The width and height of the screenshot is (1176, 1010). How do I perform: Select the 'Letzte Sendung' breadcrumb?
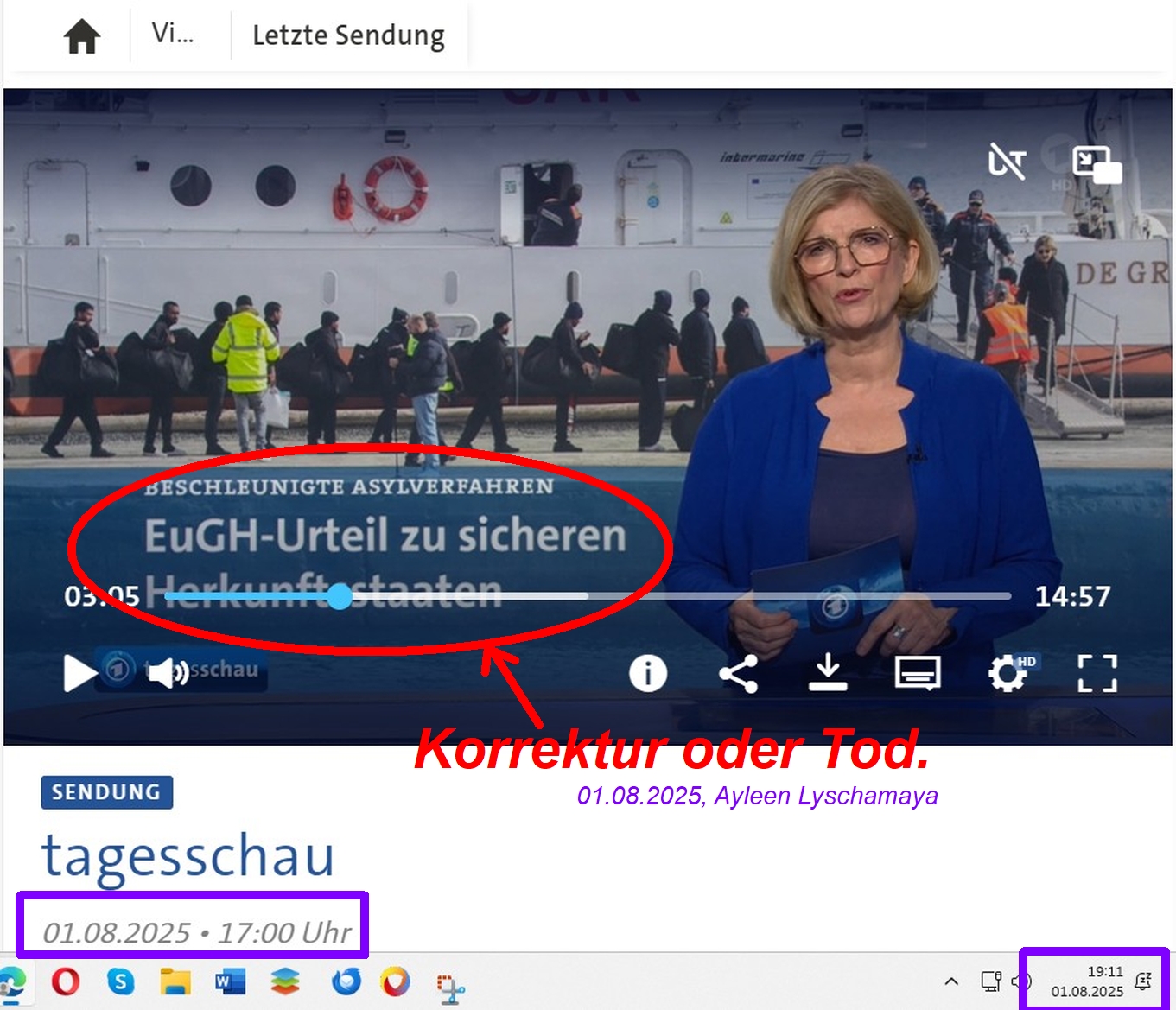[348, 35]
